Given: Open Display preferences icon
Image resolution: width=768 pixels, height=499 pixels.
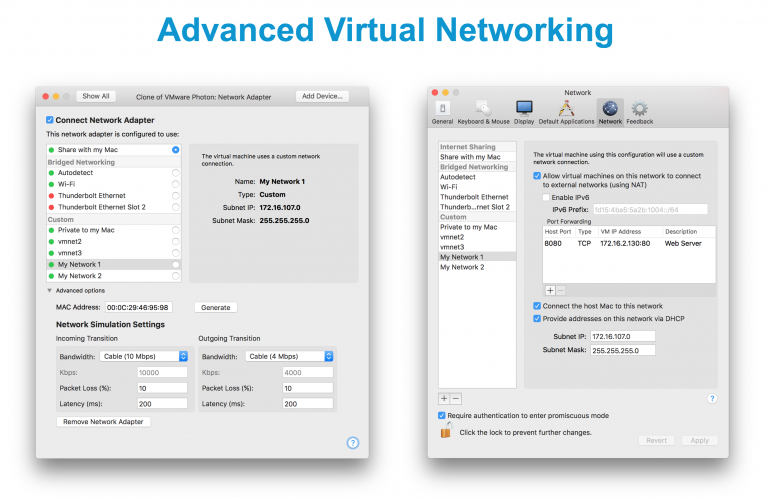Looking at the screenshot, I should pyautogui.click(x=524, y=109).
